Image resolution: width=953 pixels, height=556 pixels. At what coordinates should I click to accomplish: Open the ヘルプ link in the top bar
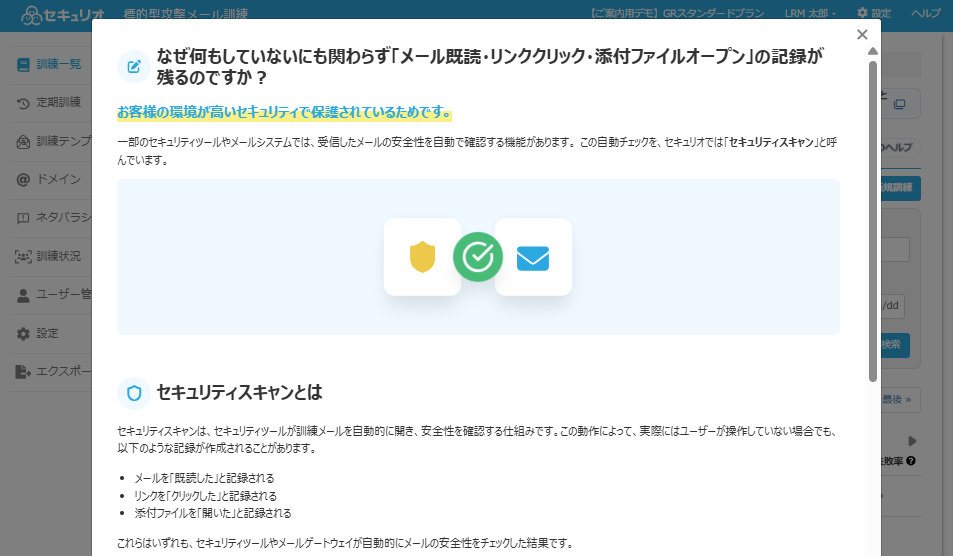pos(926,13)
